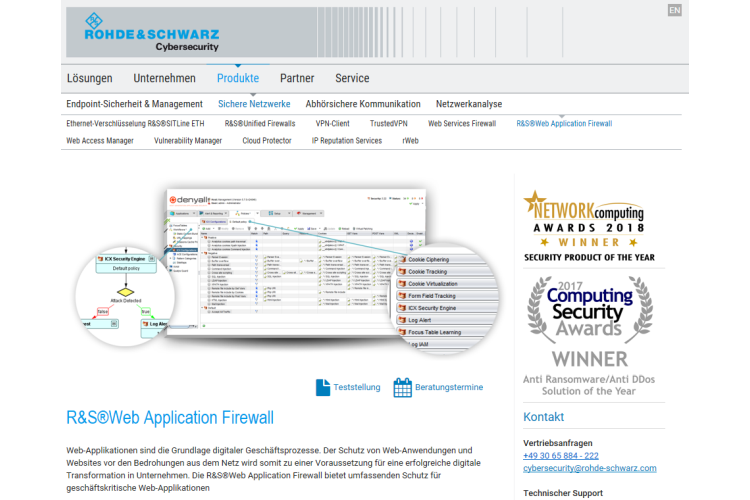This screenshot has width=750, height=500.
Task: Switch language with the EN button
Action: tap(674, 10)
